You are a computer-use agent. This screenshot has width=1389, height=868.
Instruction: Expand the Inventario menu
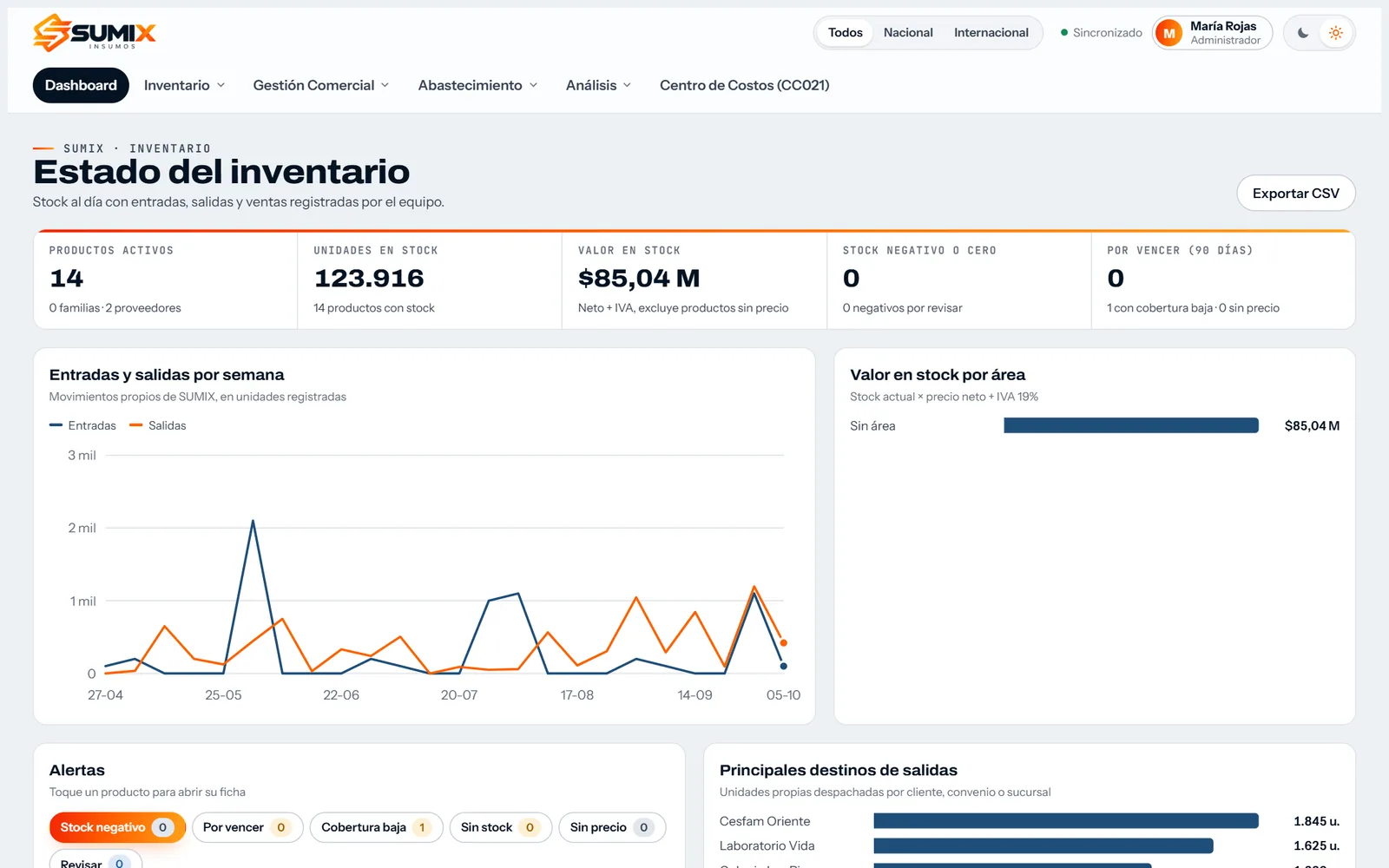click(x=184, y=85)
